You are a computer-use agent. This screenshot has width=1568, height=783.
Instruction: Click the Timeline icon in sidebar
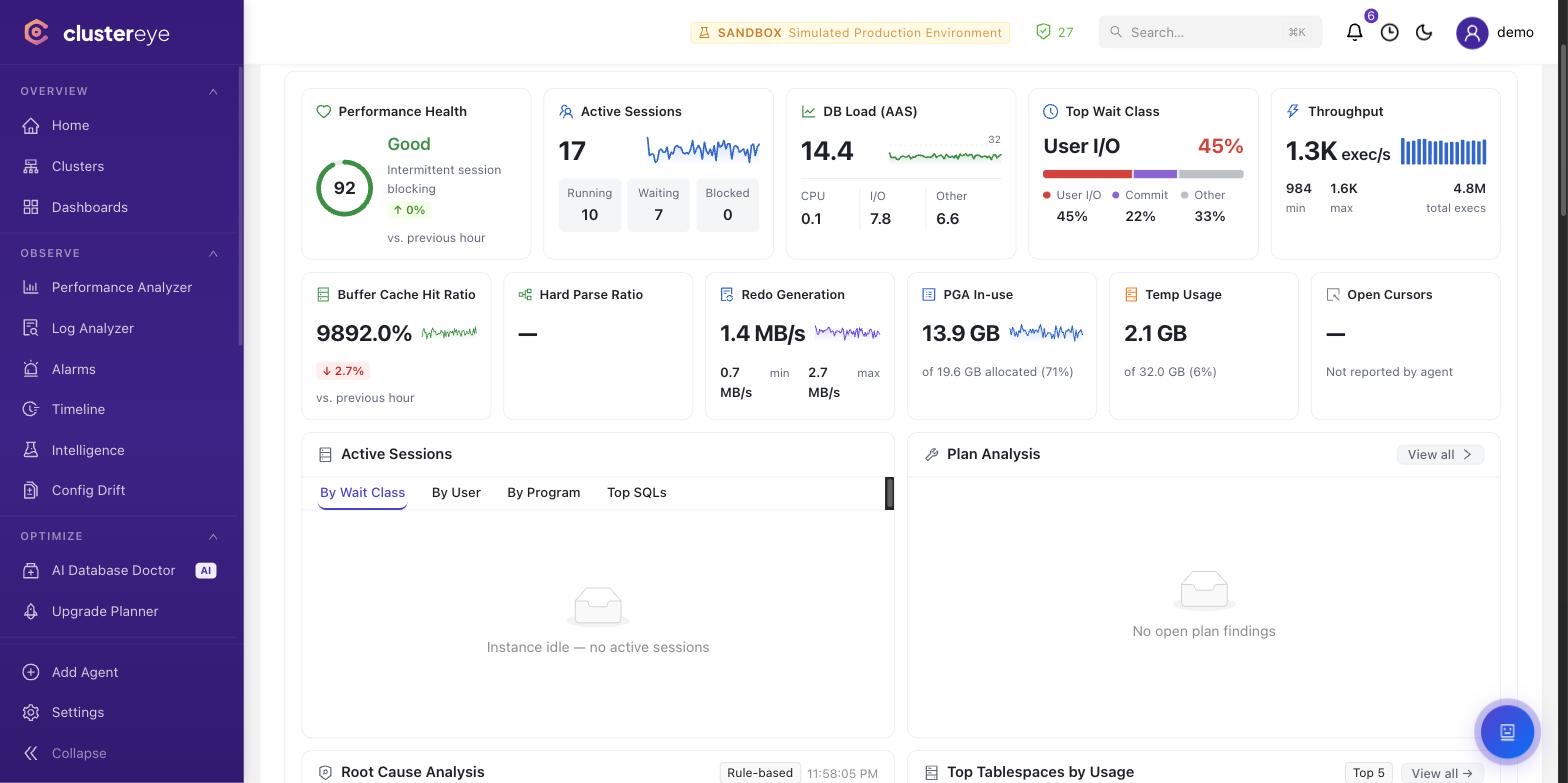coord(31,409)
